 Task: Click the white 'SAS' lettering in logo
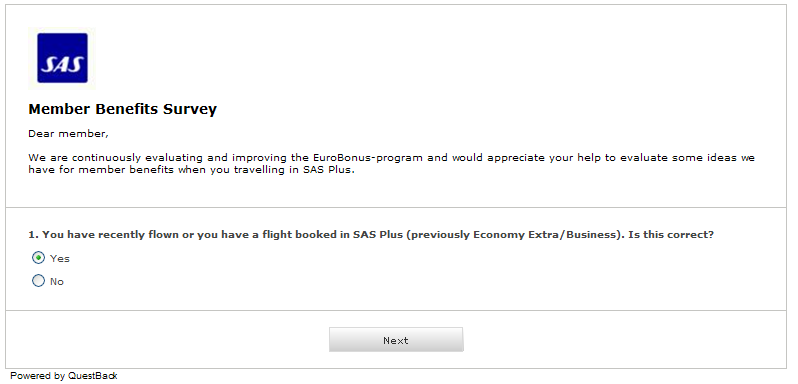tap(62, 65)
